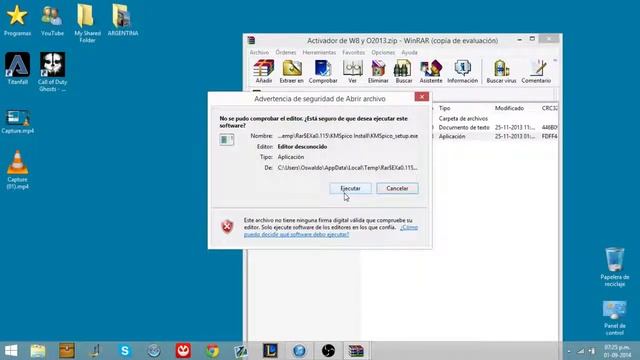The height and width of the screenshot is (360, 640).
Task: Open the Ver toolbar icon in WinRAR
Action: tap(353, 71)
